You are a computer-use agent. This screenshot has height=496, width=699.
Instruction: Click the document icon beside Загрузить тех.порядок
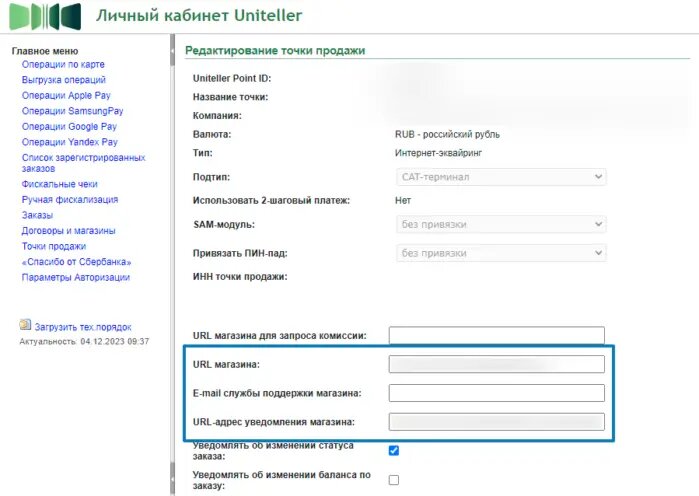(25, 325)
